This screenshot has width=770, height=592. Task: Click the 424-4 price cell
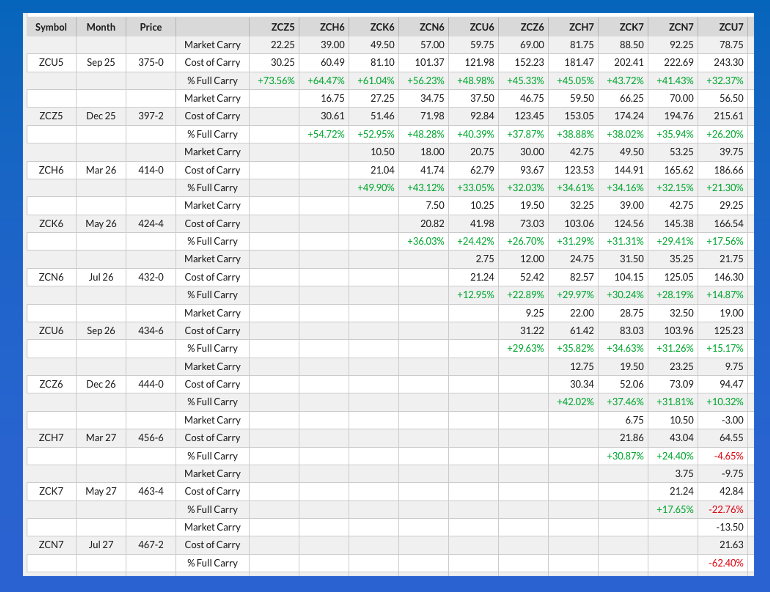click(x=151, y=223)
